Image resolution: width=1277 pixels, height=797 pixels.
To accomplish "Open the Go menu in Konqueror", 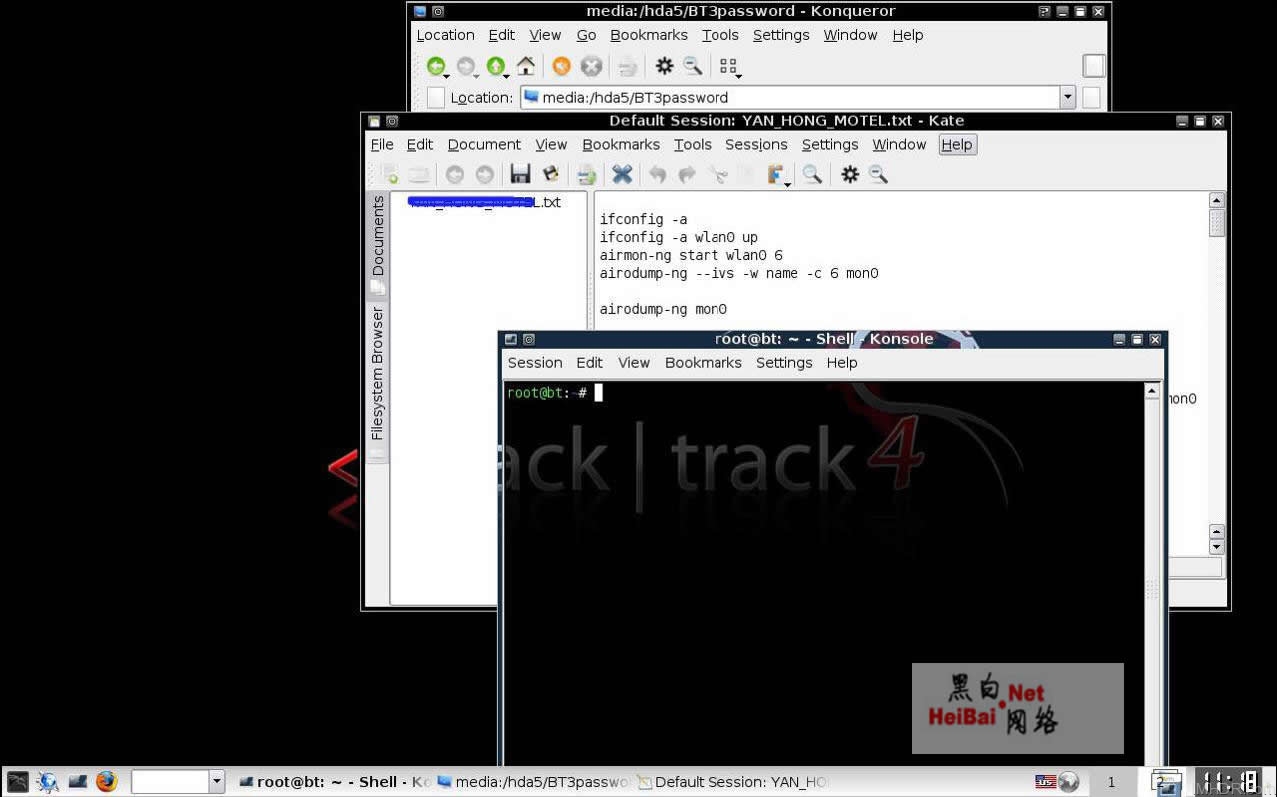I will [586, 35].
